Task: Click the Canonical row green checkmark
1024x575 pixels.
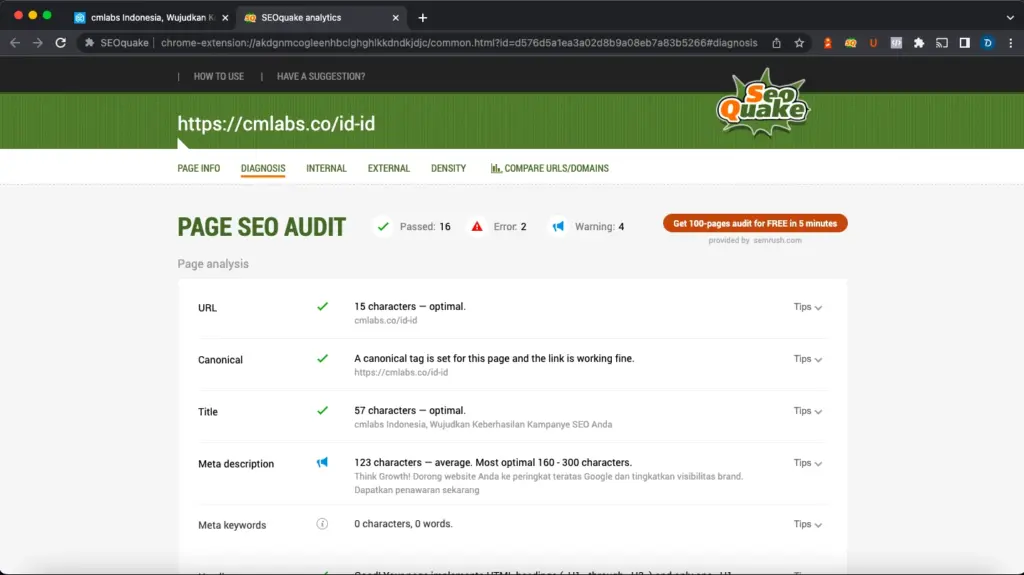Action: [323, 358]
